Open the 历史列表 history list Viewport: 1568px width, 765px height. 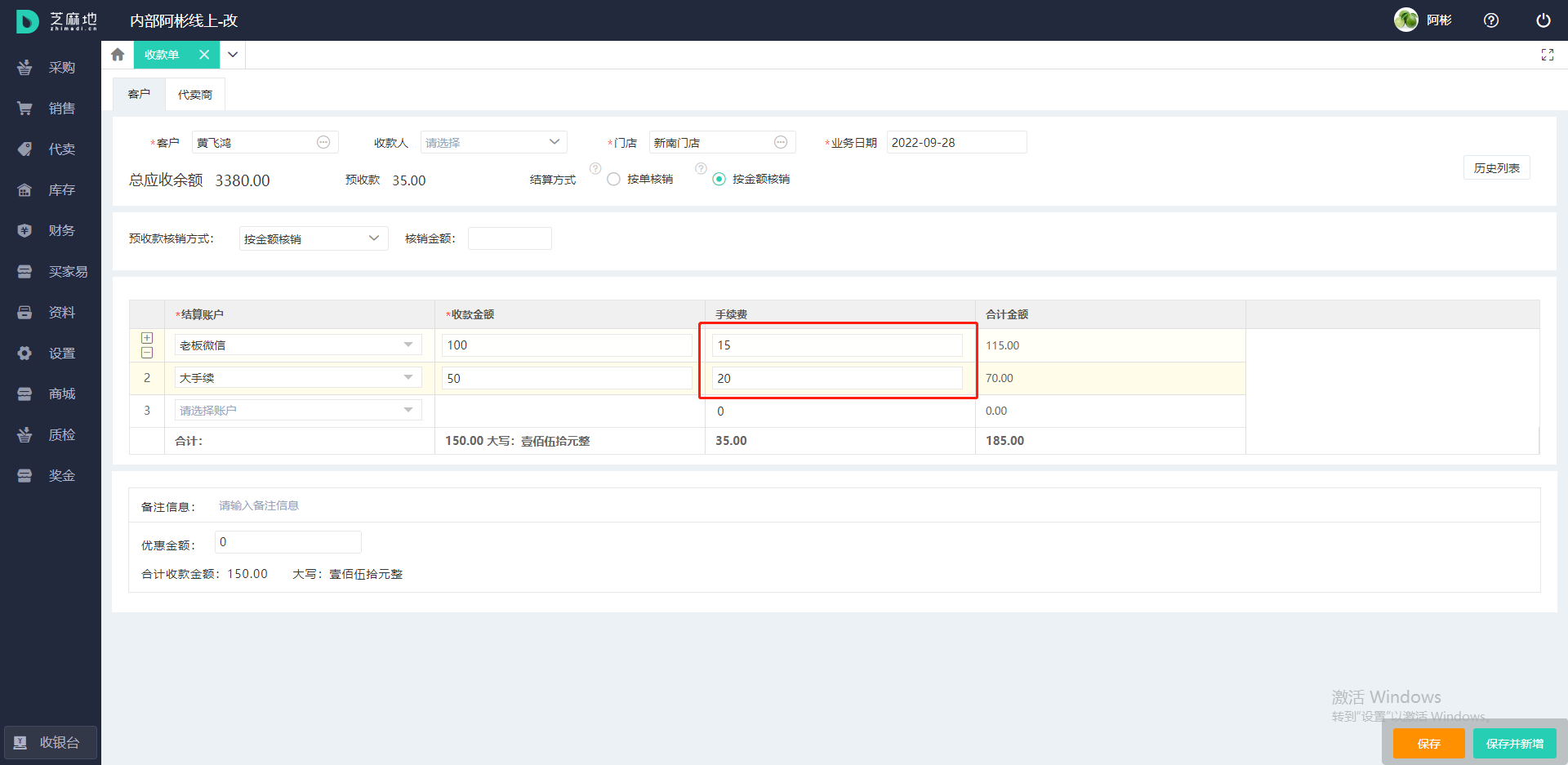[x=1496, y=167]
